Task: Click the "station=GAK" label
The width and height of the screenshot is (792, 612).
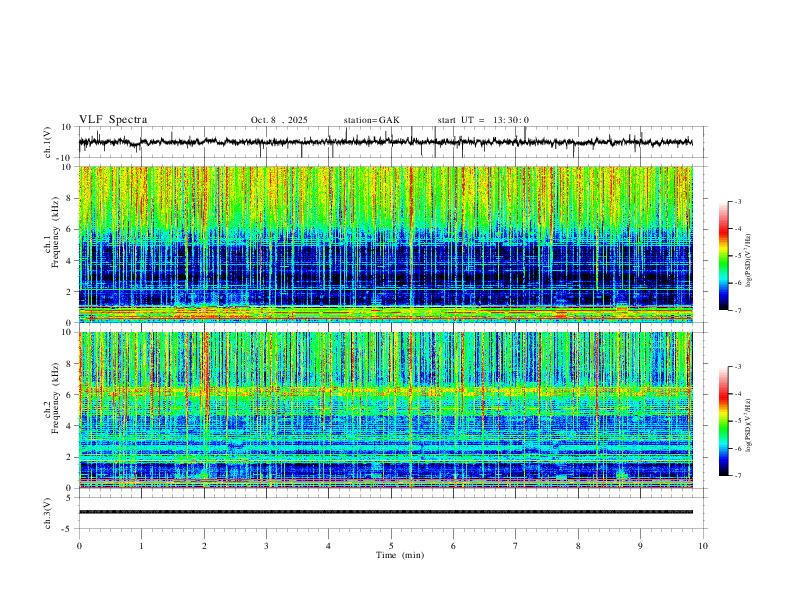Action: (371, 120)
